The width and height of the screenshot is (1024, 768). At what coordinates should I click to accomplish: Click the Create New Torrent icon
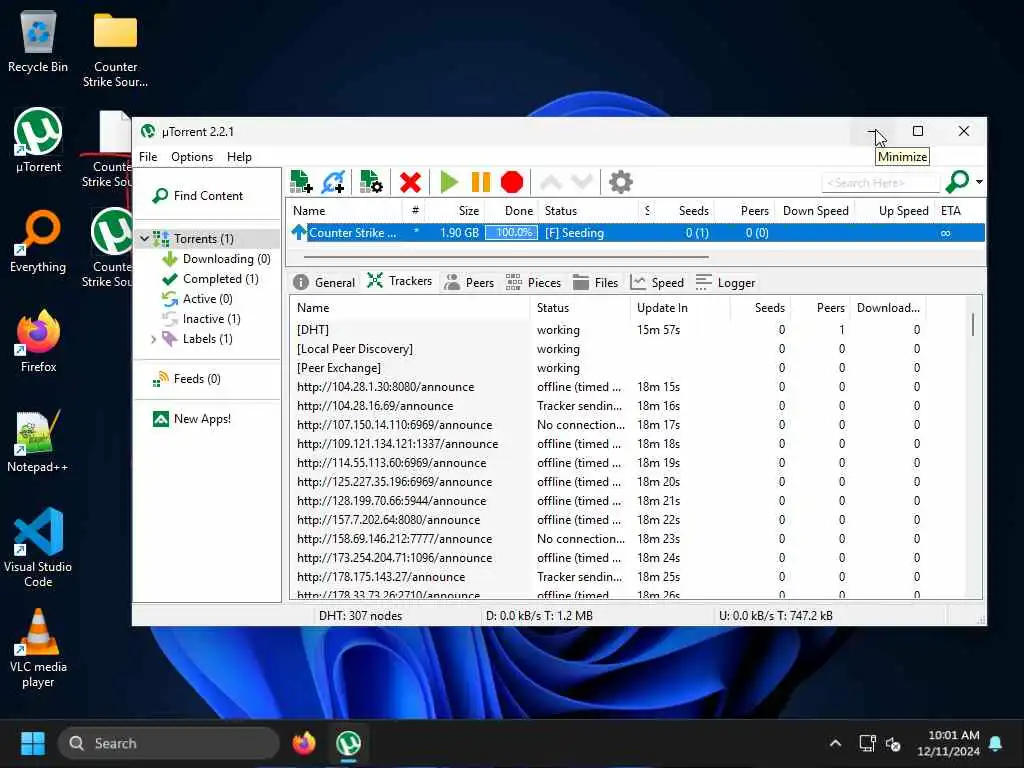point(371,182)
